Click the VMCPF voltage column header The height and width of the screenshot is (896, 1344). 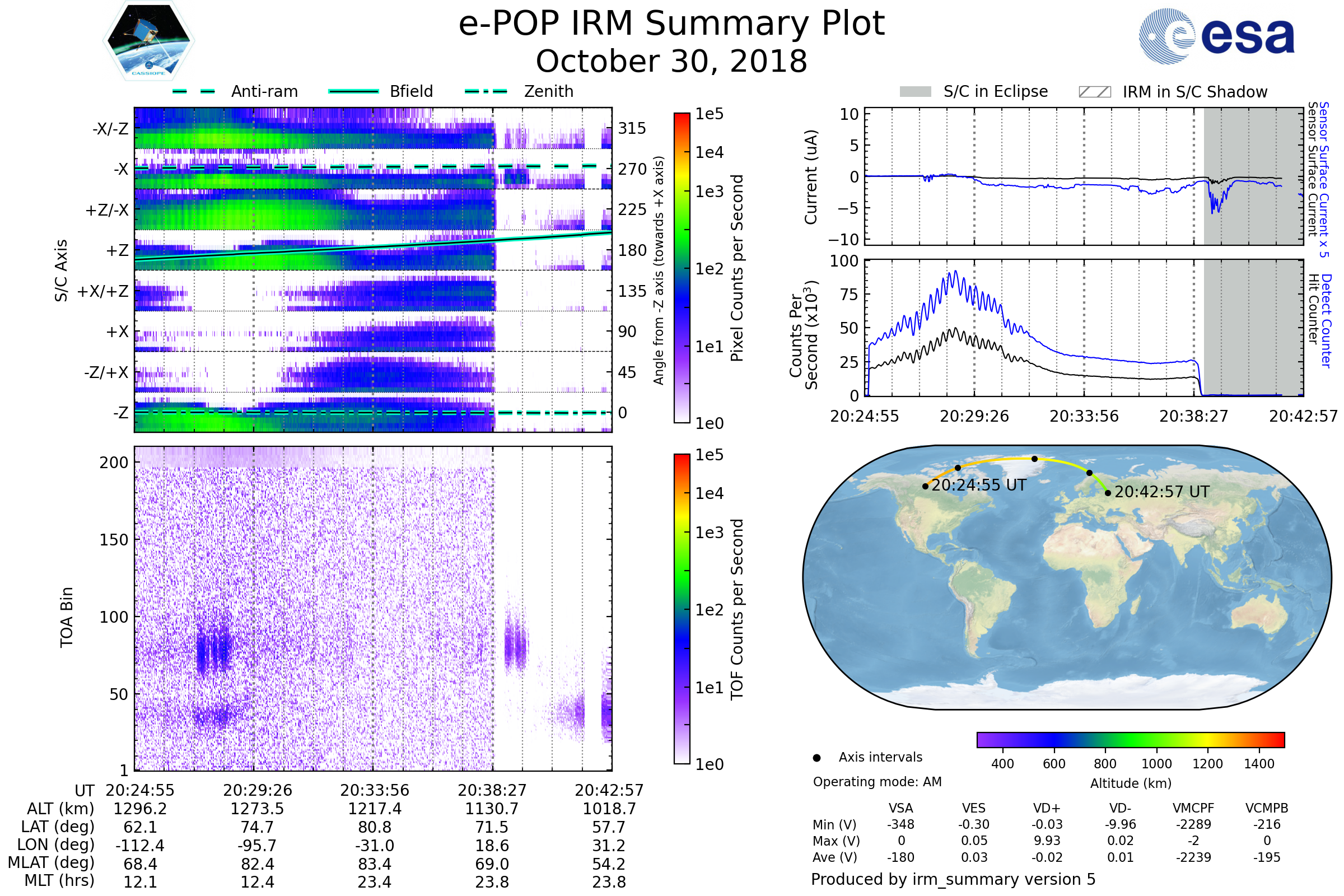[1193, 808]
